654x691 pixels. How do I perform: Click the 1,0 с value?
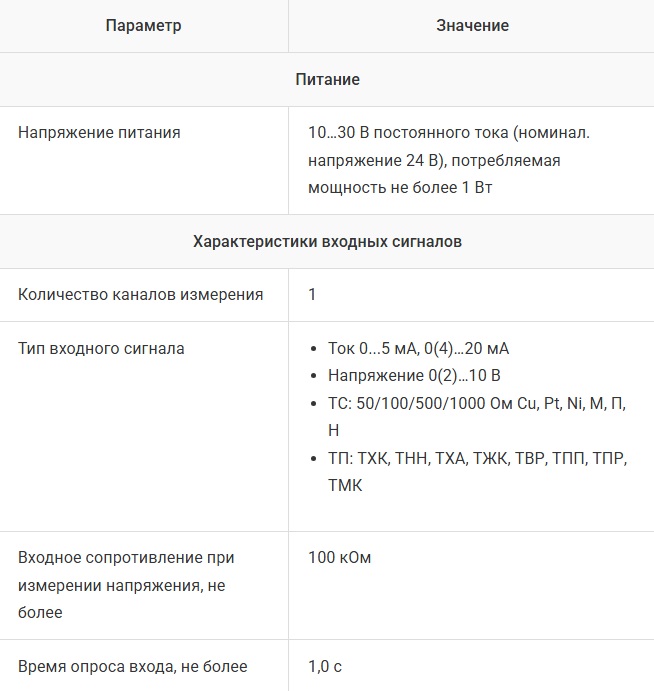(x=326, y=666)
